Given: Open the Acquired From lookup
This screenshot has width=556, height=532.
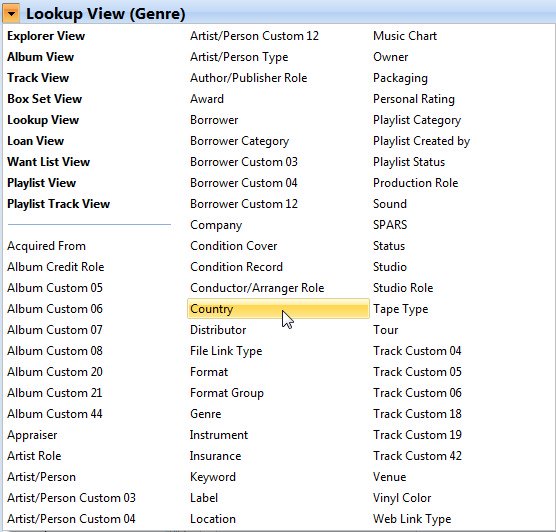Looking at the screenshot, I should [46, 246].
